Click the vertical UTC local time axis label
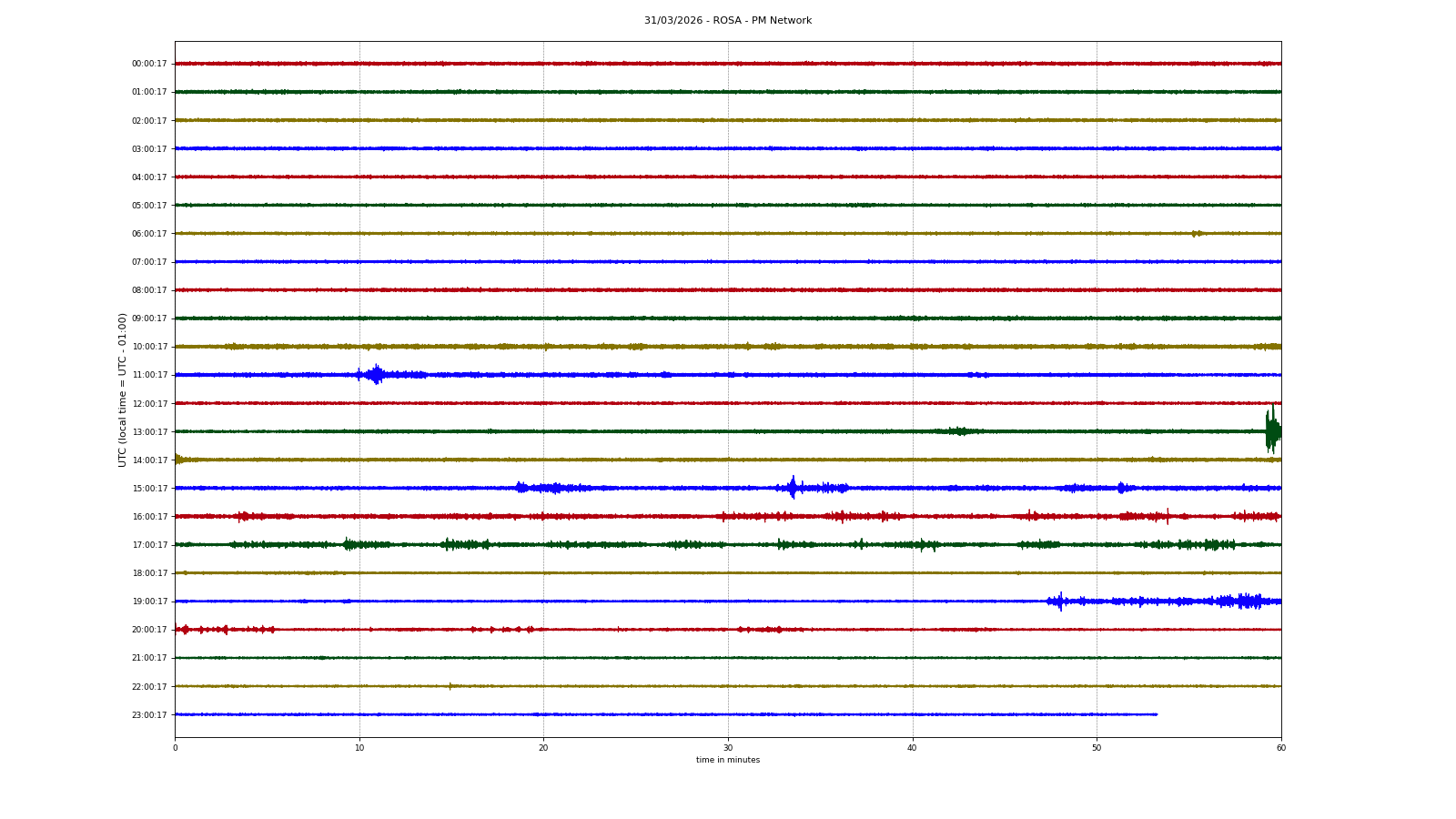1456x819 pixels. pyautogui.click(x=123, y=389)
